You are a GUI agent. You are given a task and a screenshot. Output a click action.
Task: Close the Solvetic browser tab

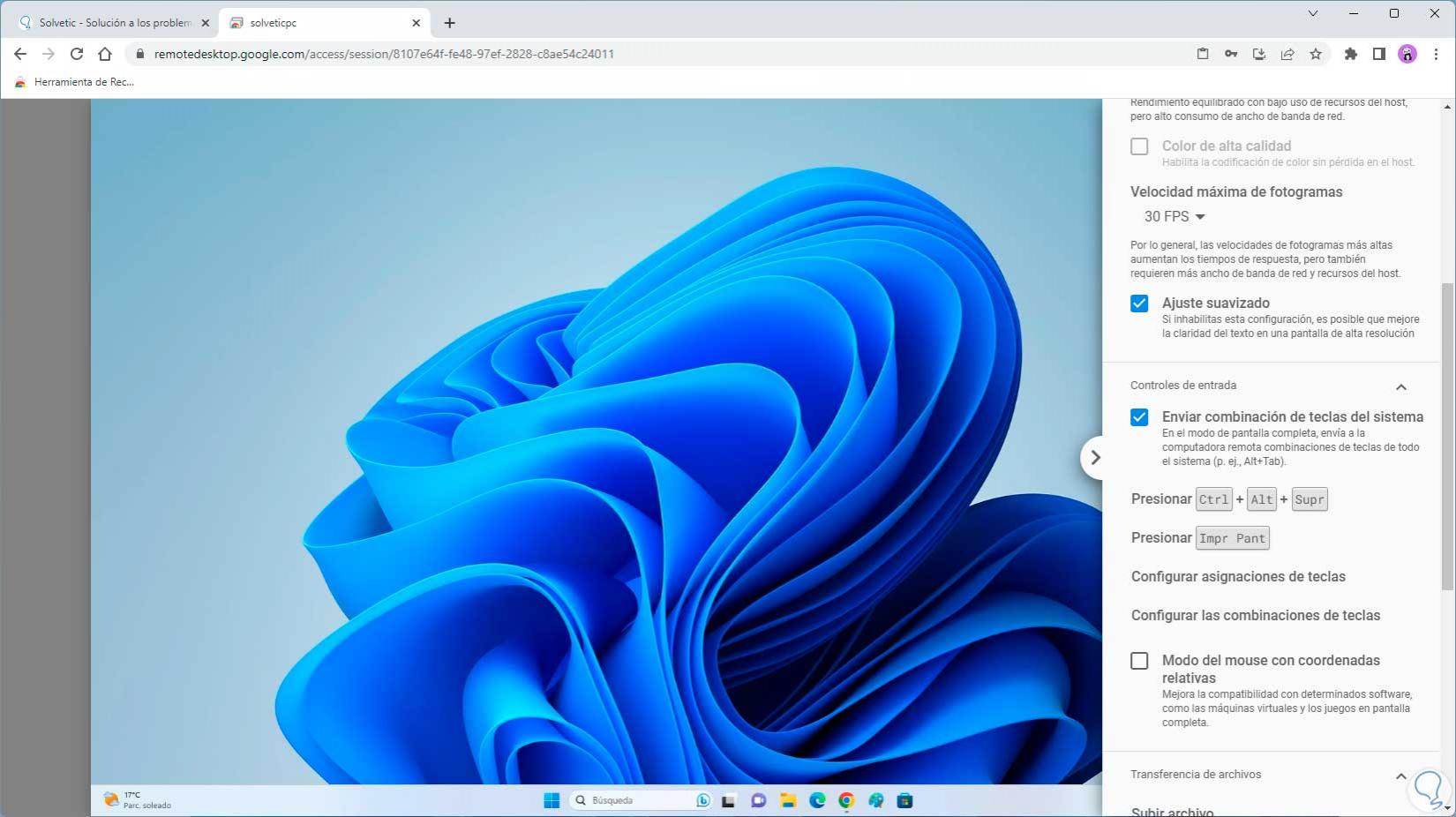coord(205,23)
